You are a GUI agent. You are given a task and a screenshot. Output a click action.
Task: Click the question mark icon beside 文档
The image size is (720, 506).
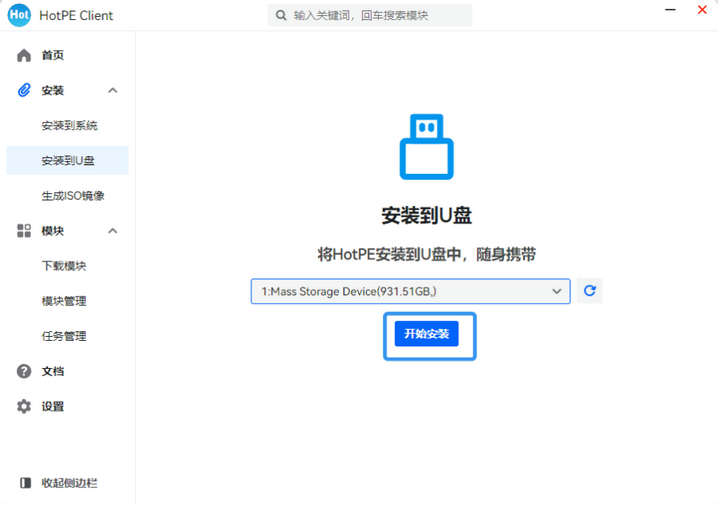(x=24, y=371)
